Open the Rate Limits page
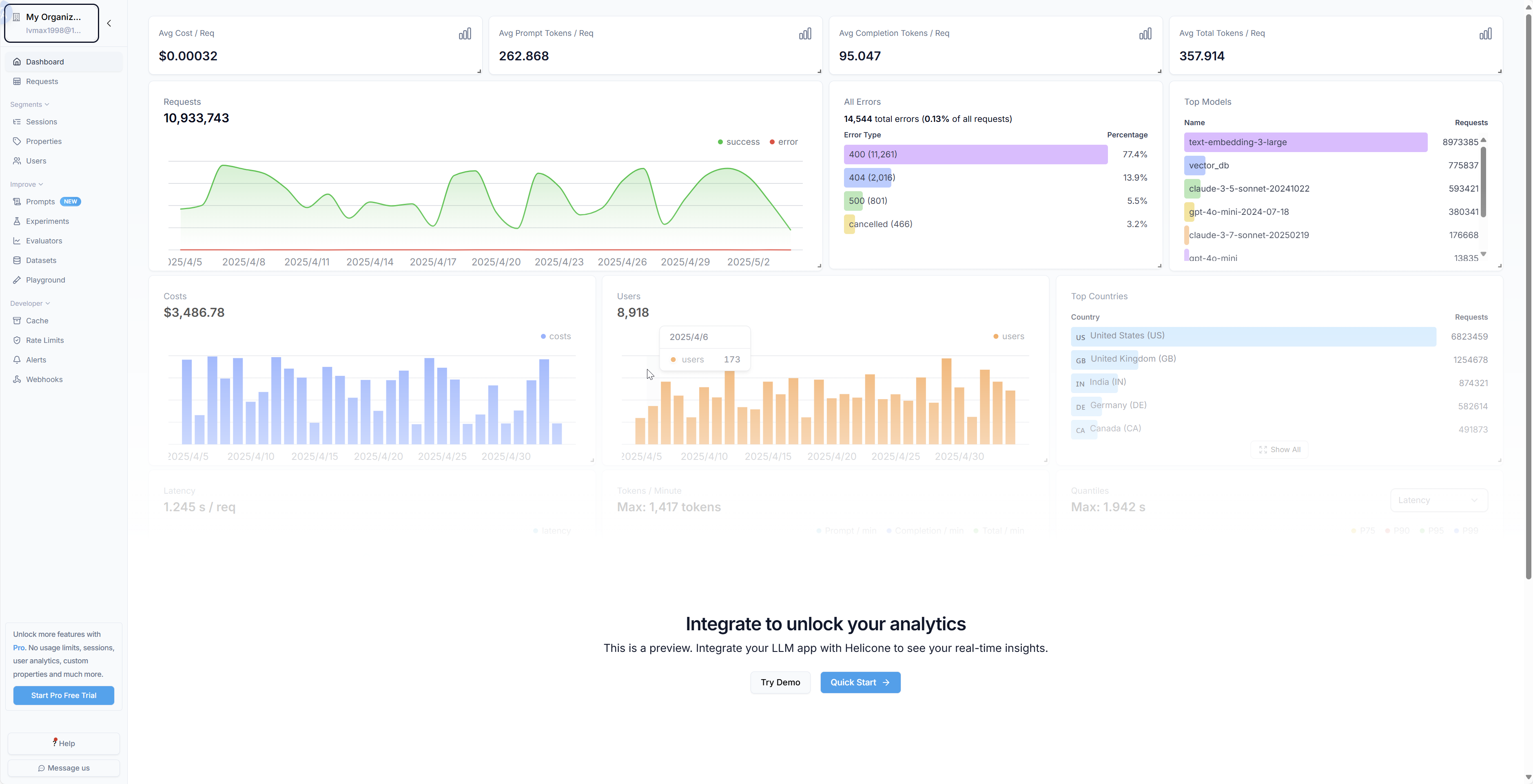The height and width of the screenshot is (784, 1533). (x=44, y=340)
